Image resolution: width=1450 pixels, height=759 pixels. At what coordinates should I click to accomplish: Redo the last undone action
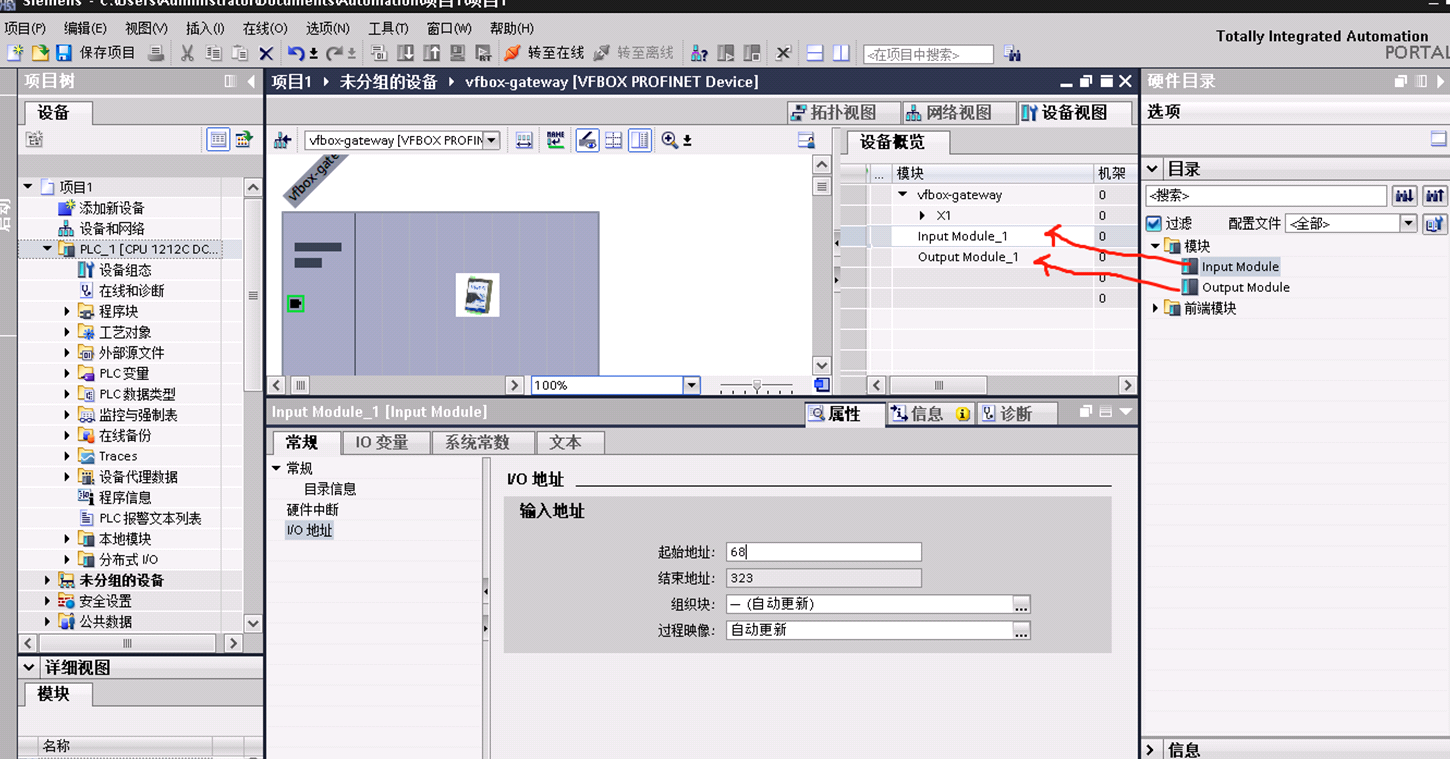(335, 53)
